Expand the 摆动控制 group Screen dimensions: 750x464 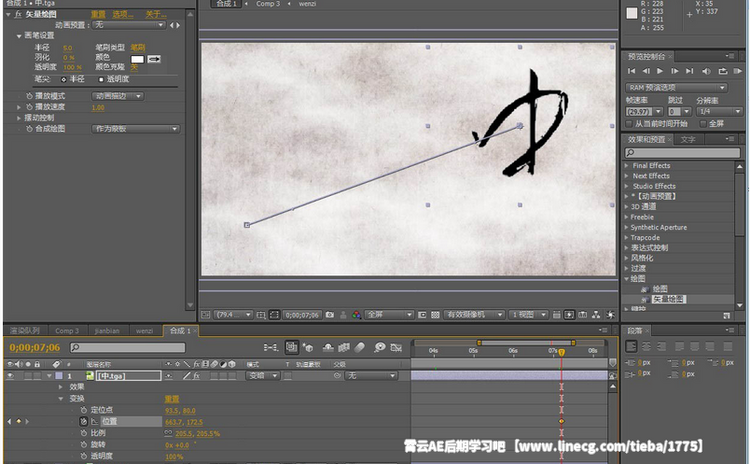[19, 118]
